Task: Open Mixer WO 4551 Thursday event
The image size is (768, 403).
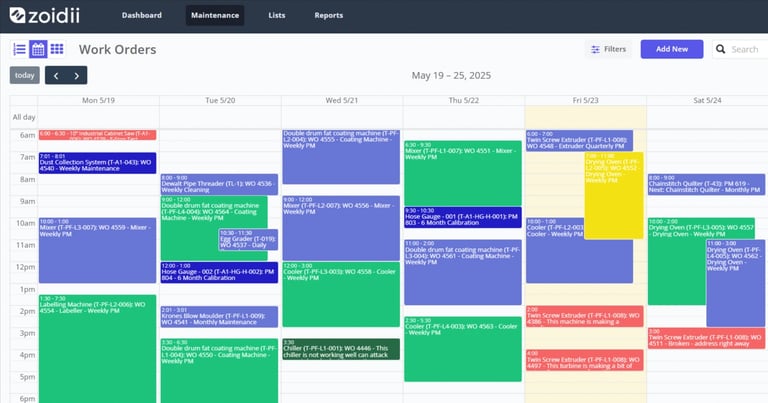Action: [x=463, y=173]
